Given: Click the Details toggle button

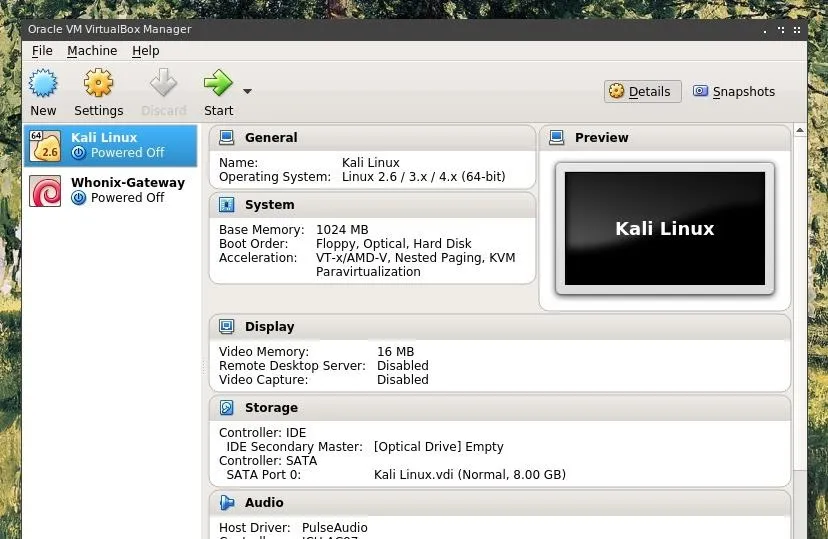Looking at the screenshot, I should click(643, 91).
